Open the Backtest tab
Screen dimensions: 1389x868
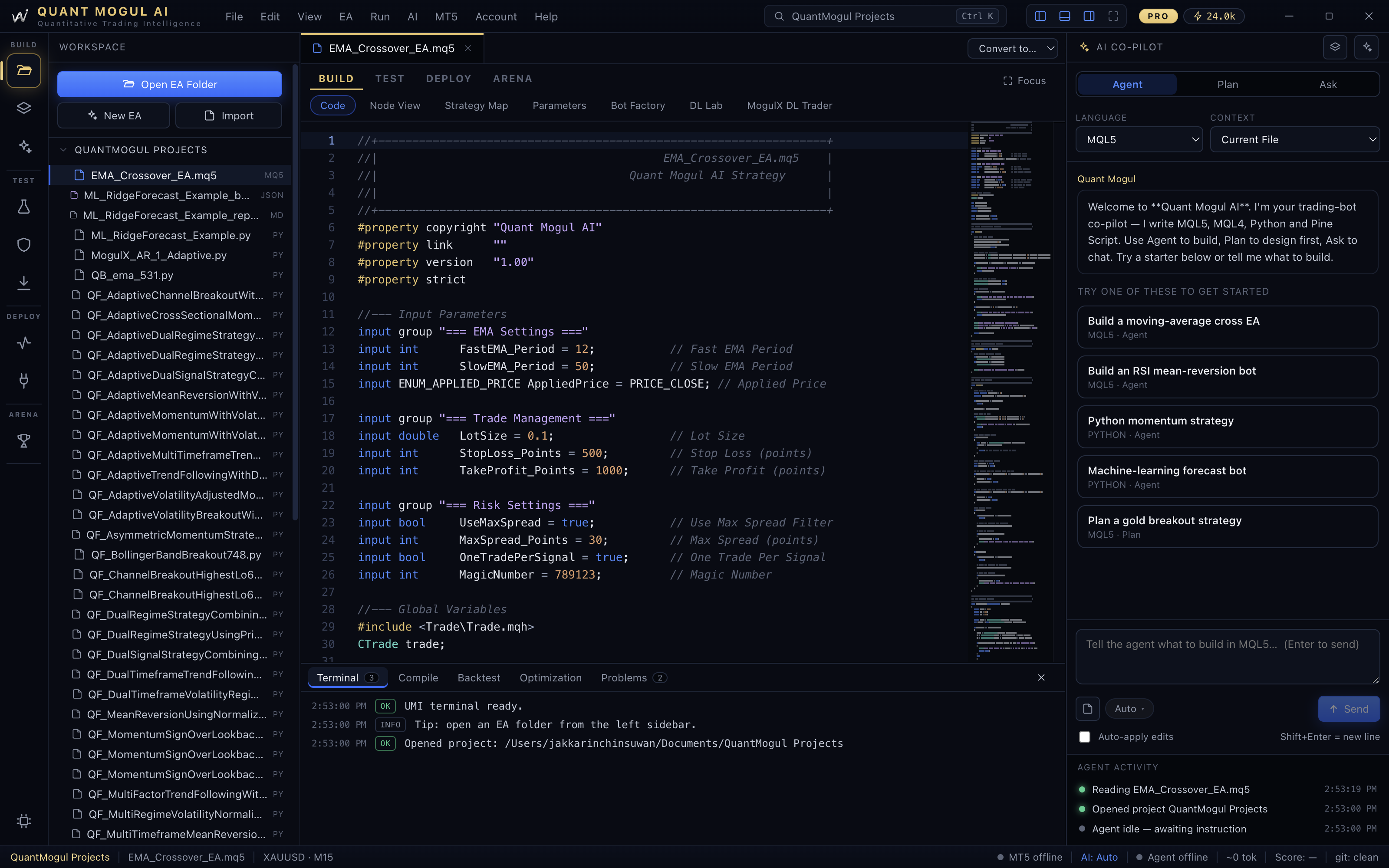479,678
